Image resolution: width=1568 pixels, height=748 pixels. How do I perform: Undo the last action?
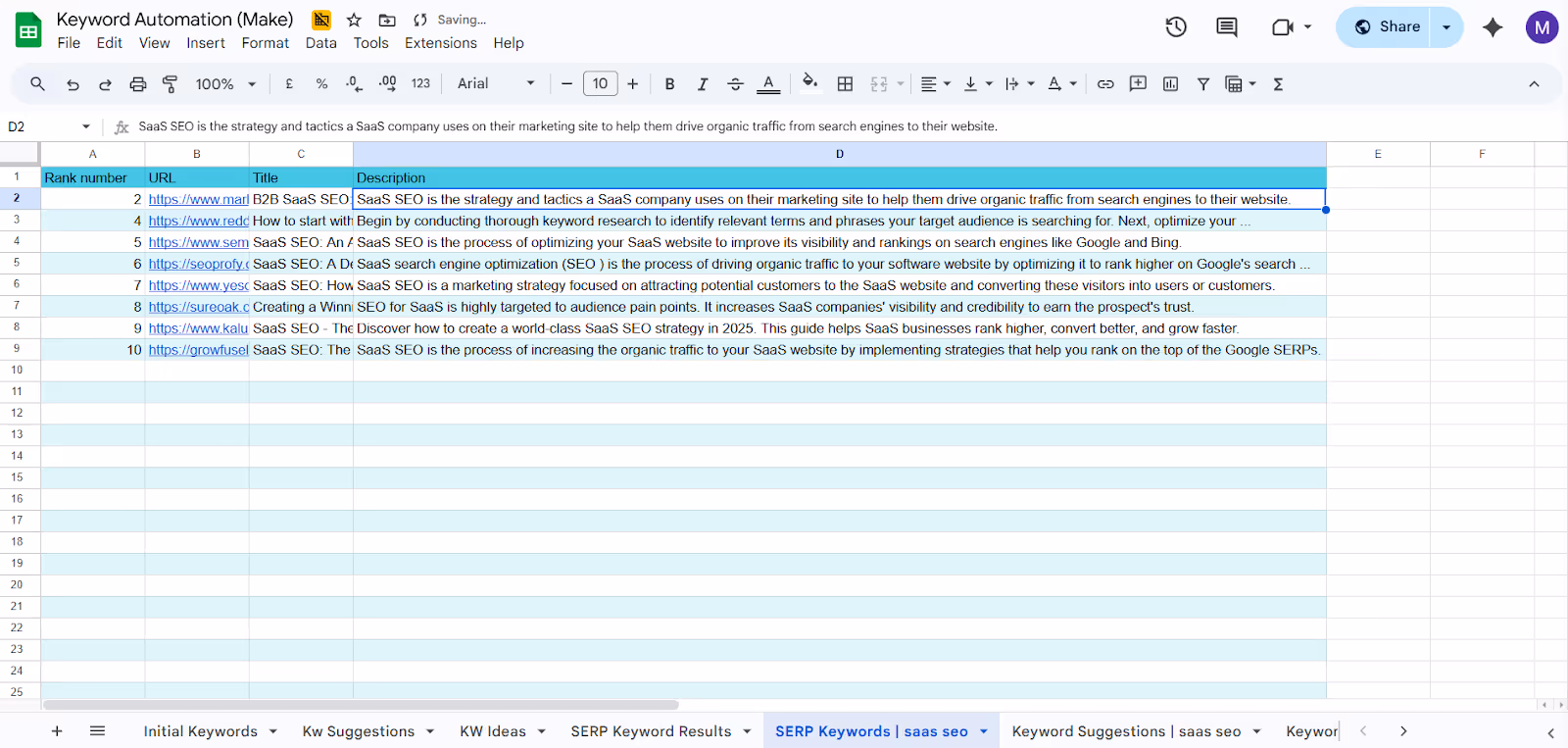(x=73, y=84)
